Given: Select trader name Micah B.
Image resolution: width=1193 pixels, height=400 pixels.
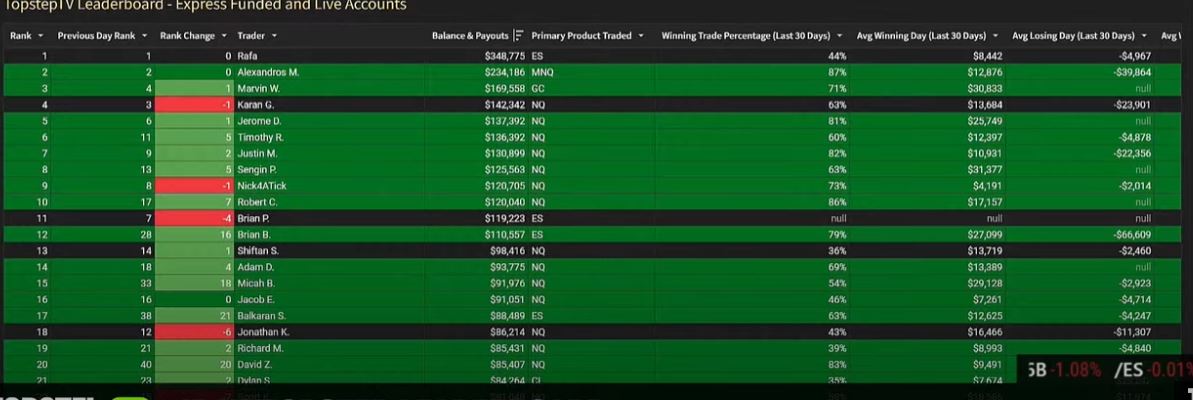Looking at the screenshot, I should tap(256, 283).
